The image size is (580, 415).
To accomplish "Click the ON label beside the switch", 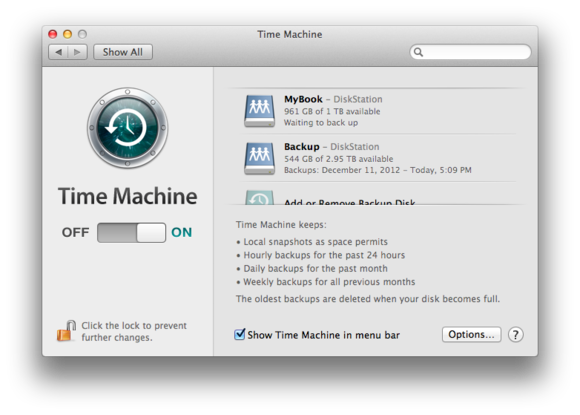I will tap(182, 233).
